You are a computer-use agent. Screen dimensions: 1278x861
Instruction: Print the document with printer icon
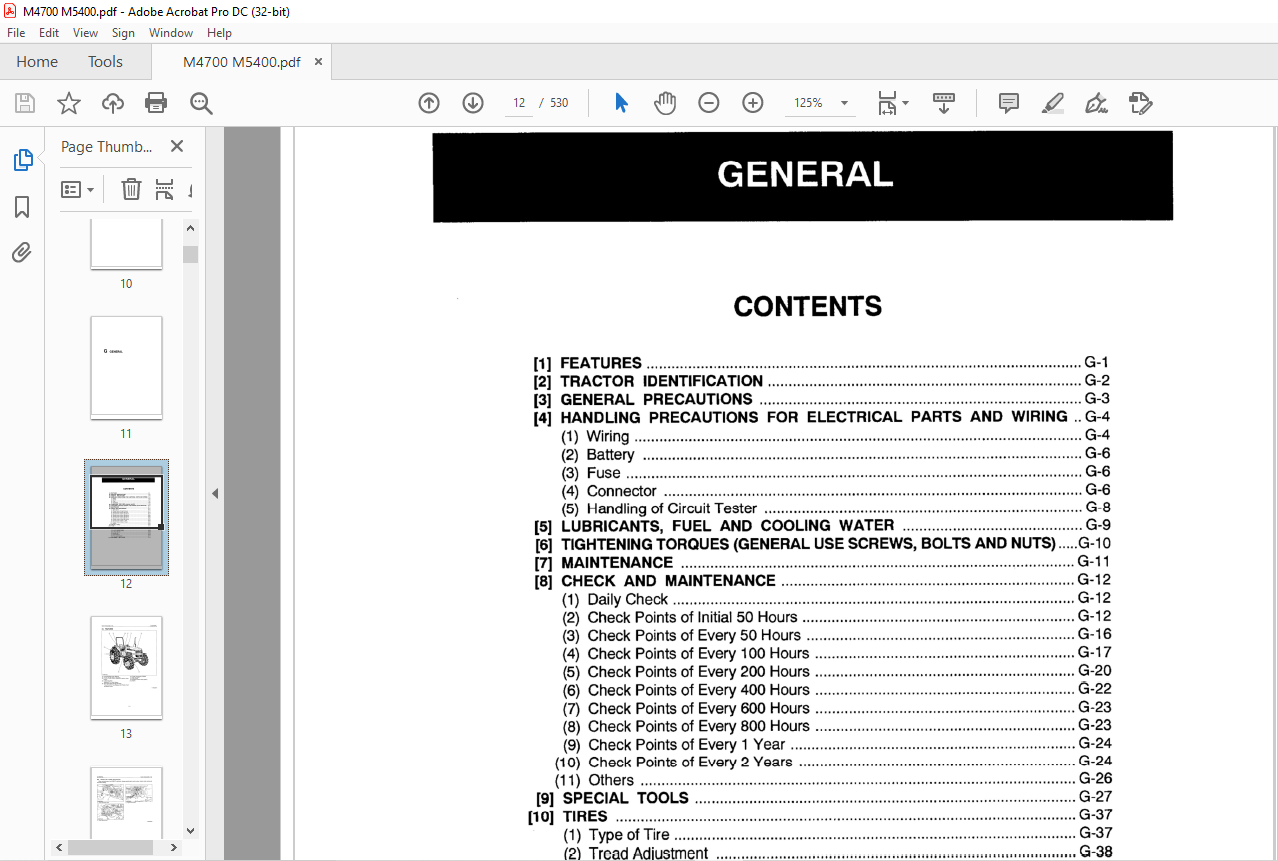point(156,103)
